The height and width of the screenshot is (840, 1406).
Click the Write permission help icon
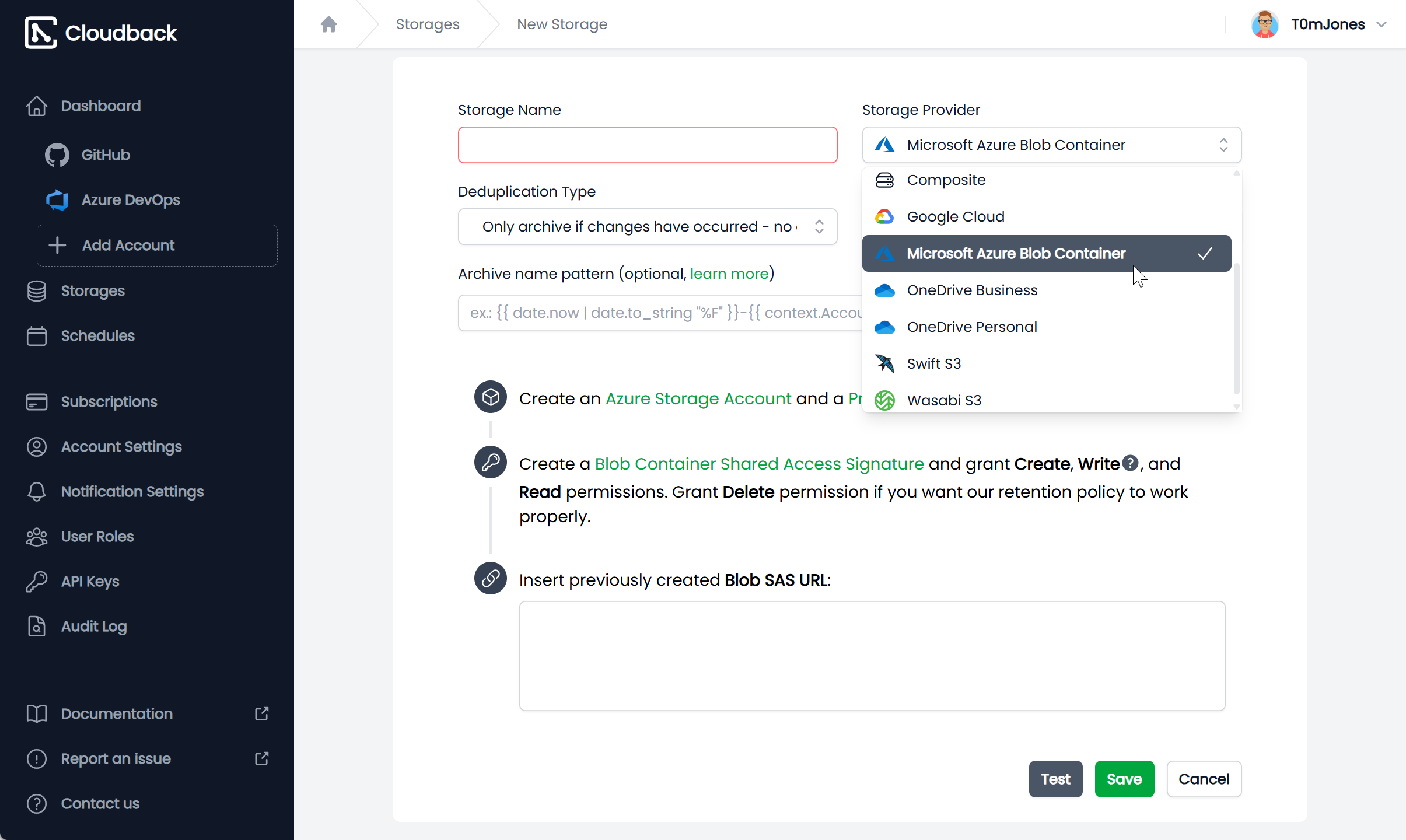(x=1130, y=463)
